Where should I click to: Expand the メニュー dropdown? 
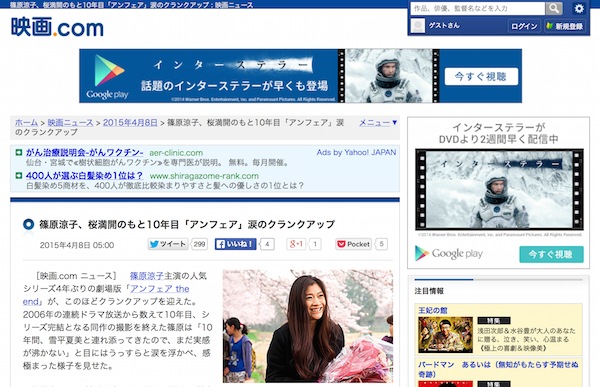[x=378, y=123]
